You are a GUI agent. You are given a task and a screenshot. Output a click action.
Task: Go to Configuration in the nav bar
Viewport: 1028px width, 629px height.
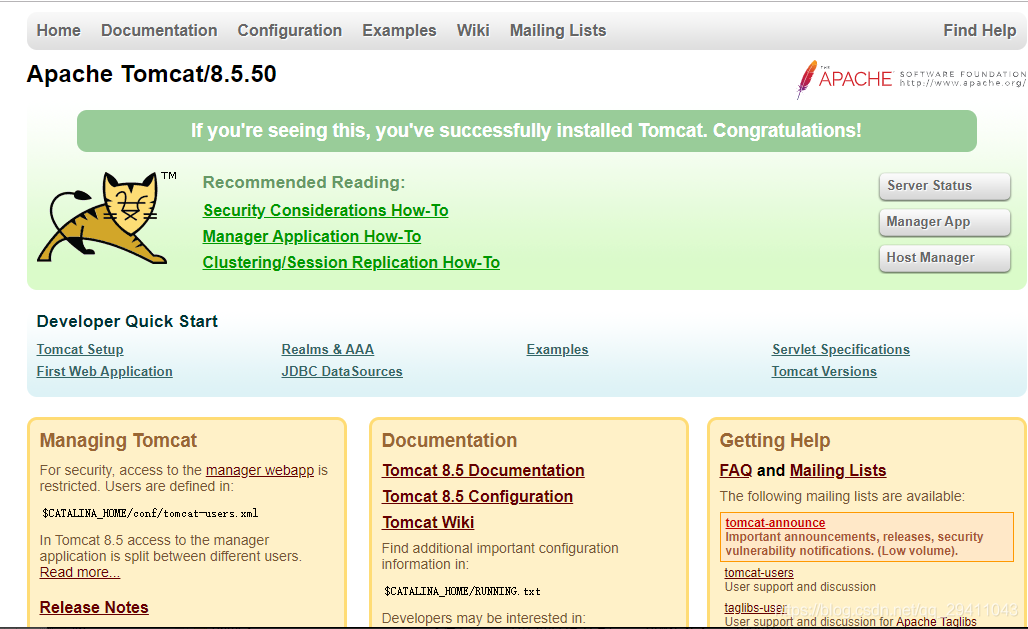point(290,30)
